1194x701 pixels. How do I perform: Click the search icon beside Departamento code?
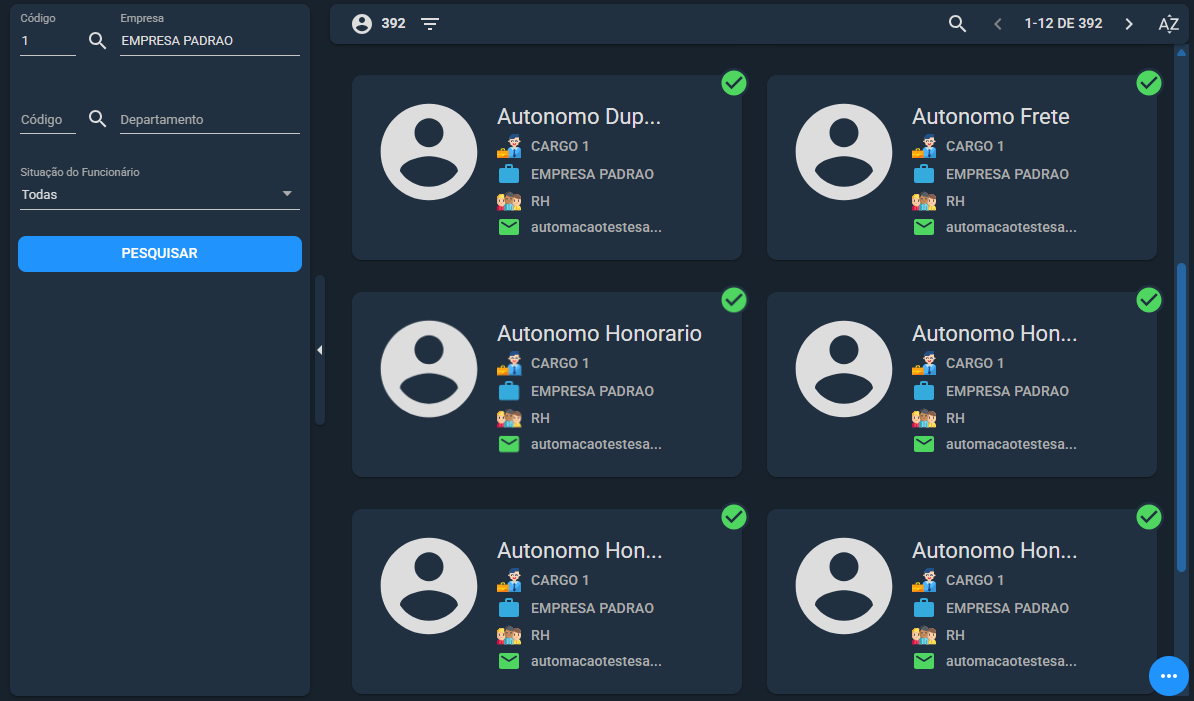tap(97, 119)
